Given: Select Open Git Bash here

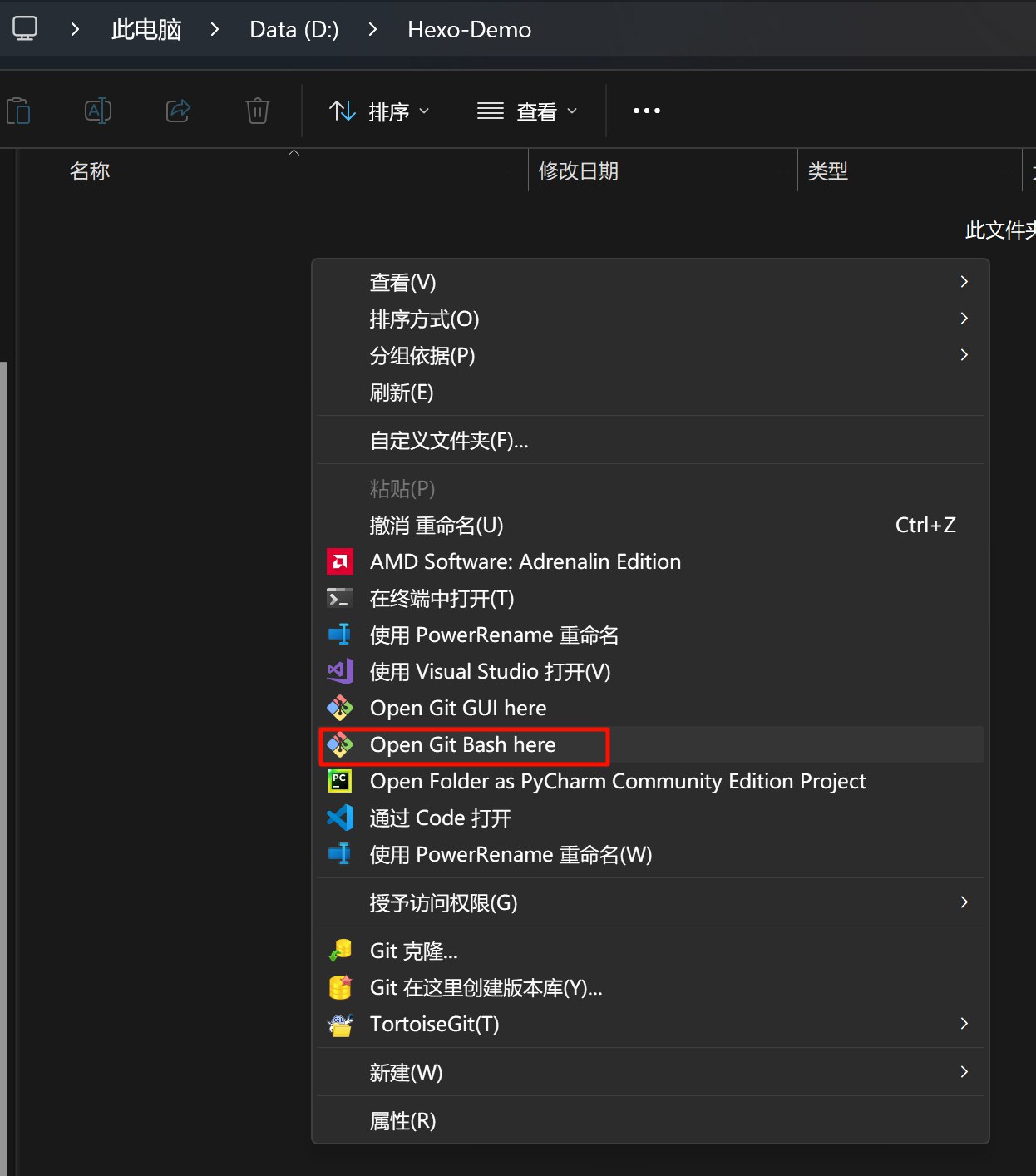Looking at the screenshot, I should click(463, 745).
